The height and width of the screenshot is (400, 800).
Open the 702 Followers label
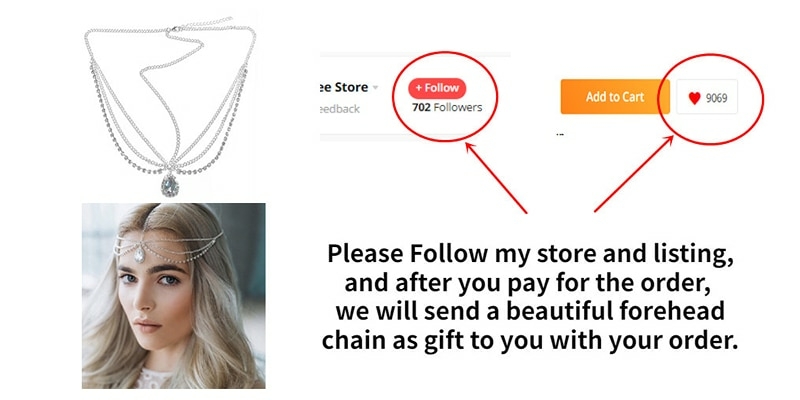pos(447,108)
